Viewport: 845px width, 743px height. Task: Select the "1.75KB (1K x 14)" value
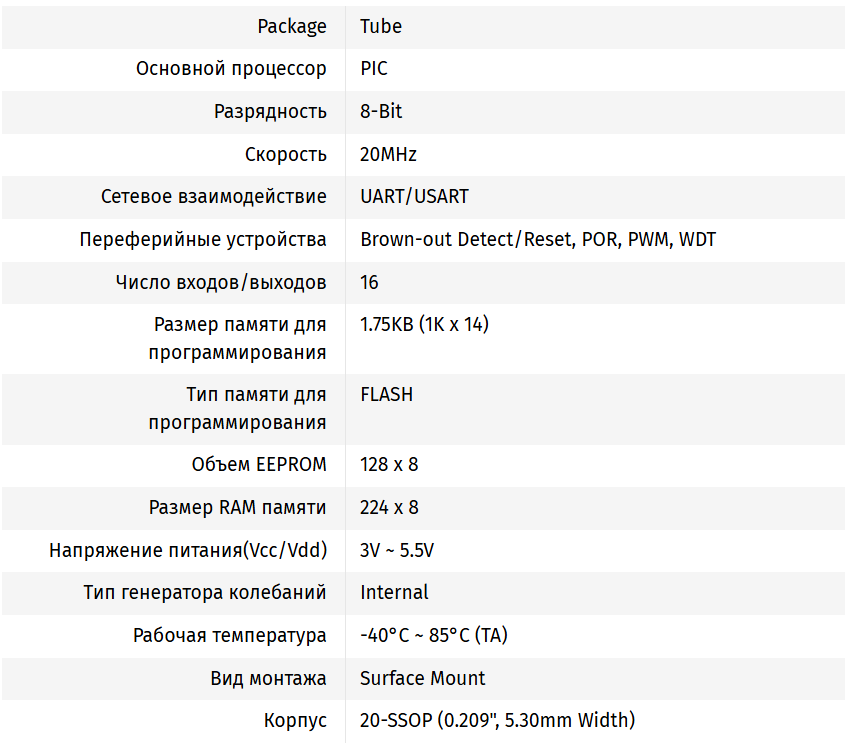click(424, 325)
